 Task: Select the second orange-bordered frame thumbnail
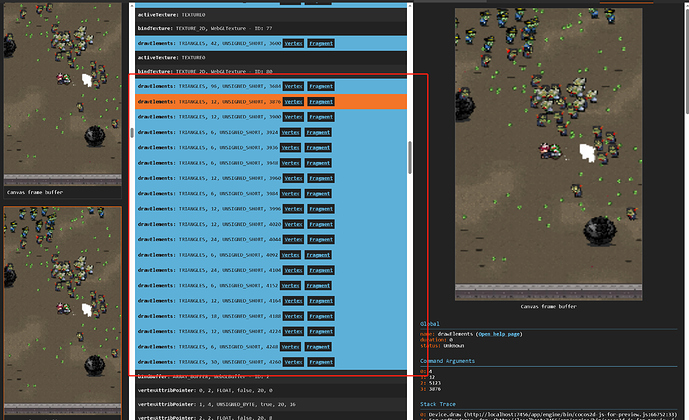tap(63, 313)
